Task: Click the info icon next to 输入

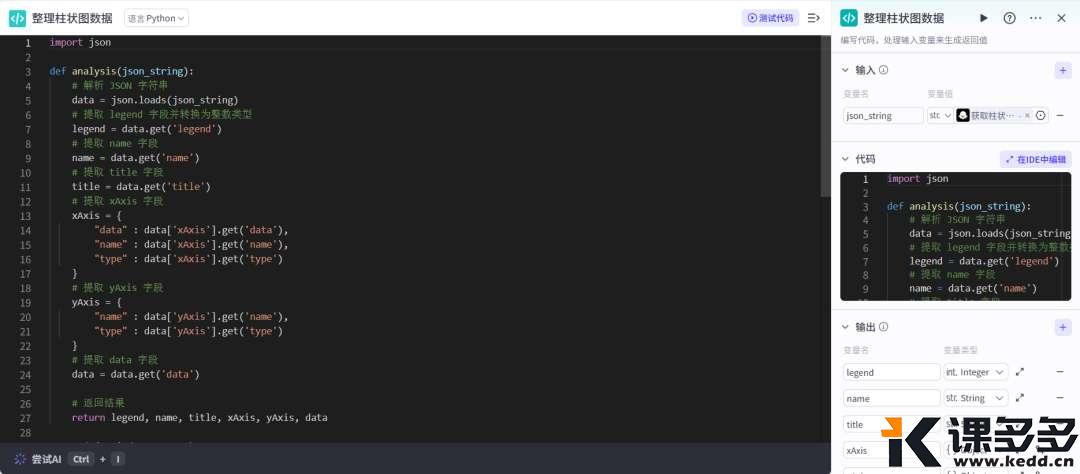Action: (884, 70)
